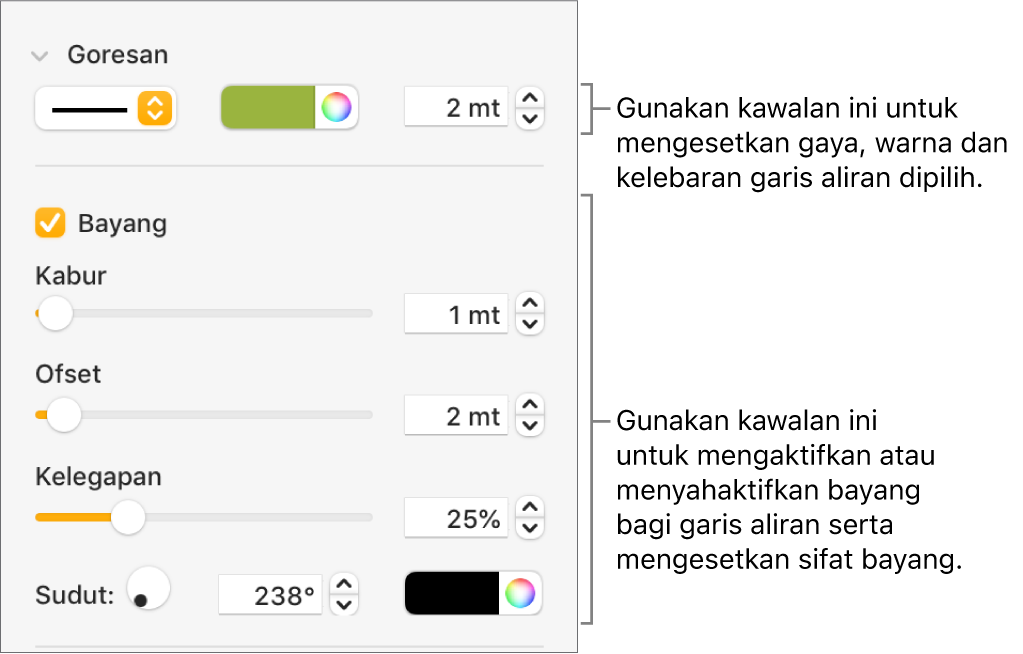Click the green stroke color swatch
The width and height of the screenshot is (1023, 654).
pos(268,108)
